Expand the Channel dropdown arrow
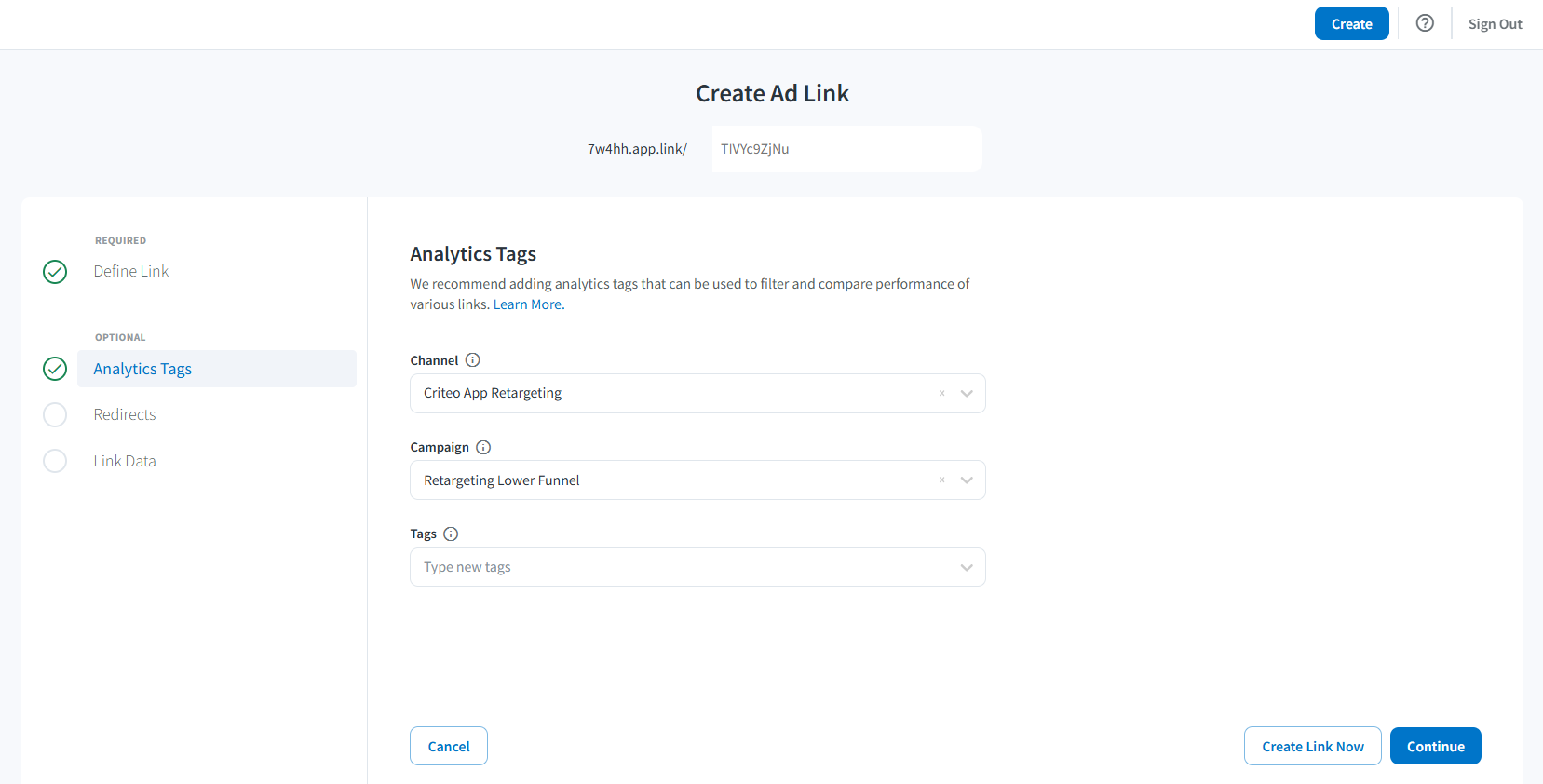 click(x=967, y=393)
